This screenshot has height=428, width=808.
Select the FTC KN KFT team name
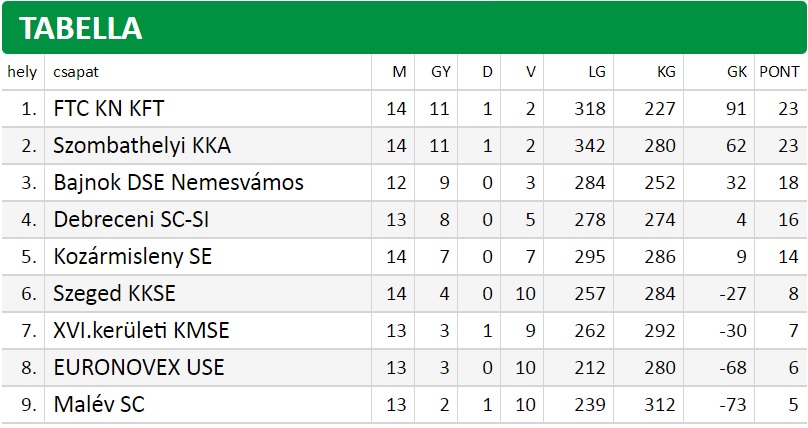tap(109, 109)
